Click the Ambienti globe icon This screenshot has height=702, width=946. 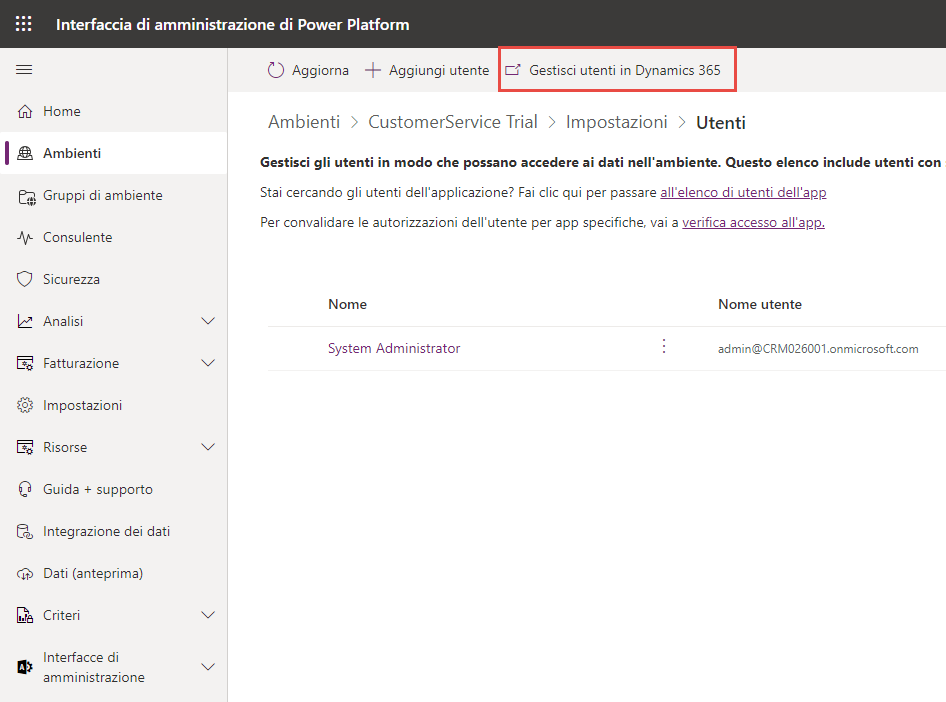(x=25, y=153)
